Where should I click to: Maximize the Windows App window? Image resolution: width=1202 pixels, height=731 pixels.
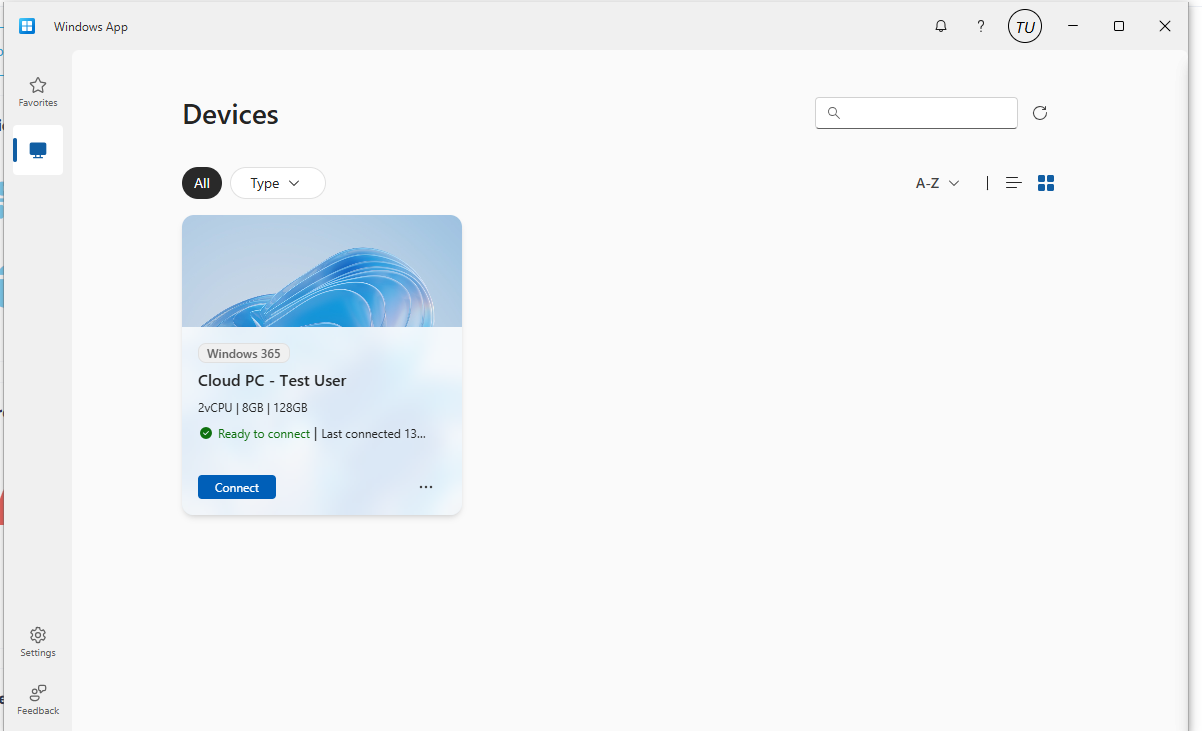[1119, 26]
